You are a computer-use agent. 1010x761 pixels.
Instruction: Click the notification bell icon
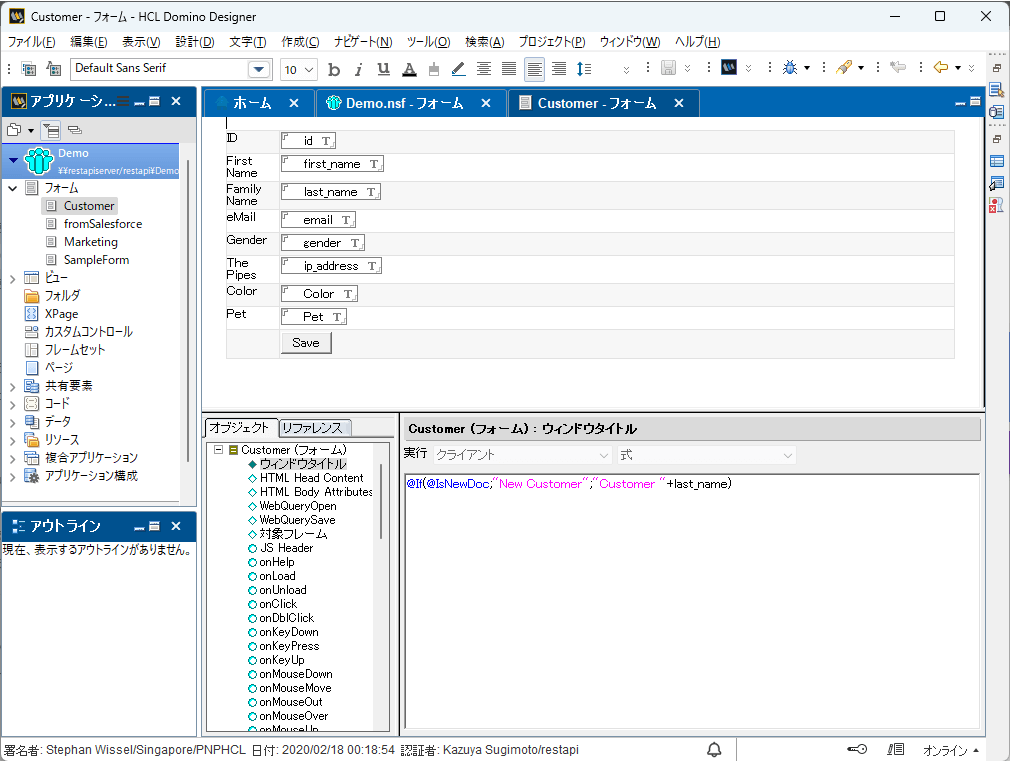point(714,749)
